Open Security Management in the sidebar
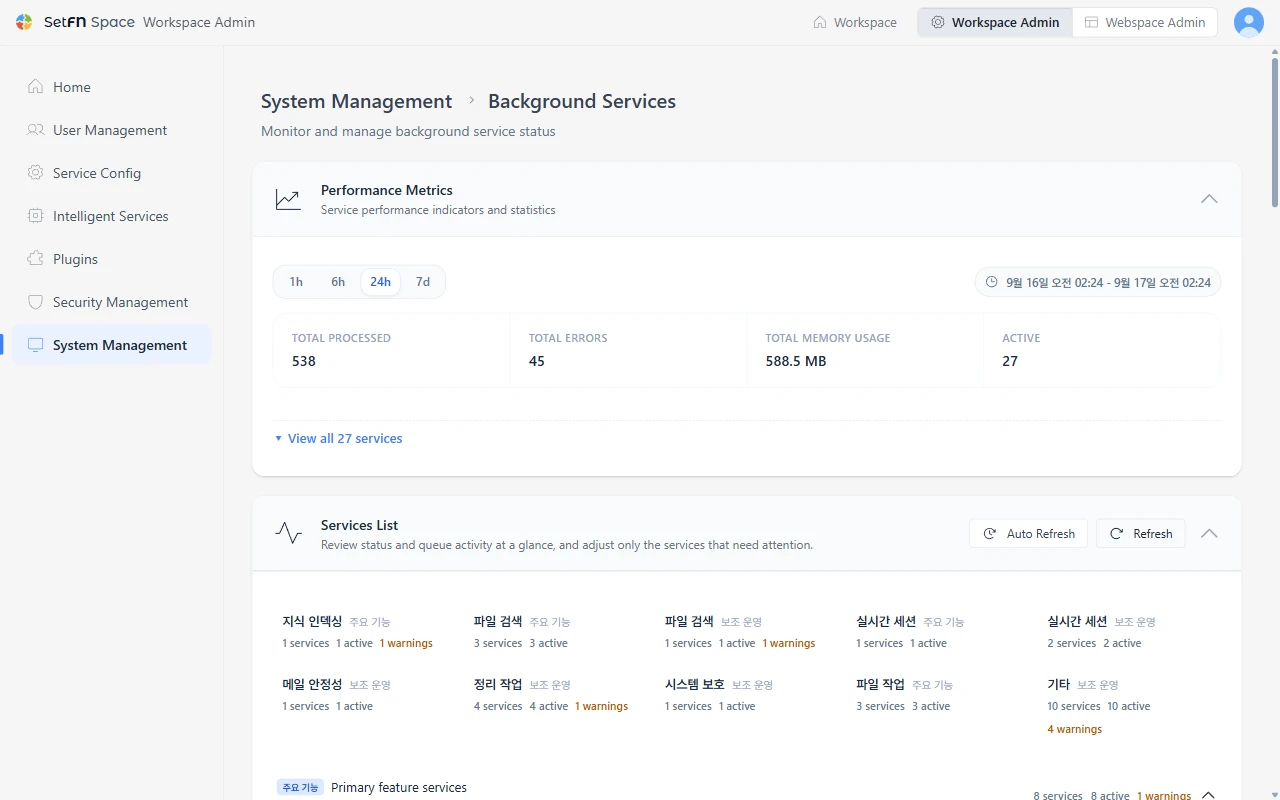This screenshot has width=1280, height=800. 112,302
